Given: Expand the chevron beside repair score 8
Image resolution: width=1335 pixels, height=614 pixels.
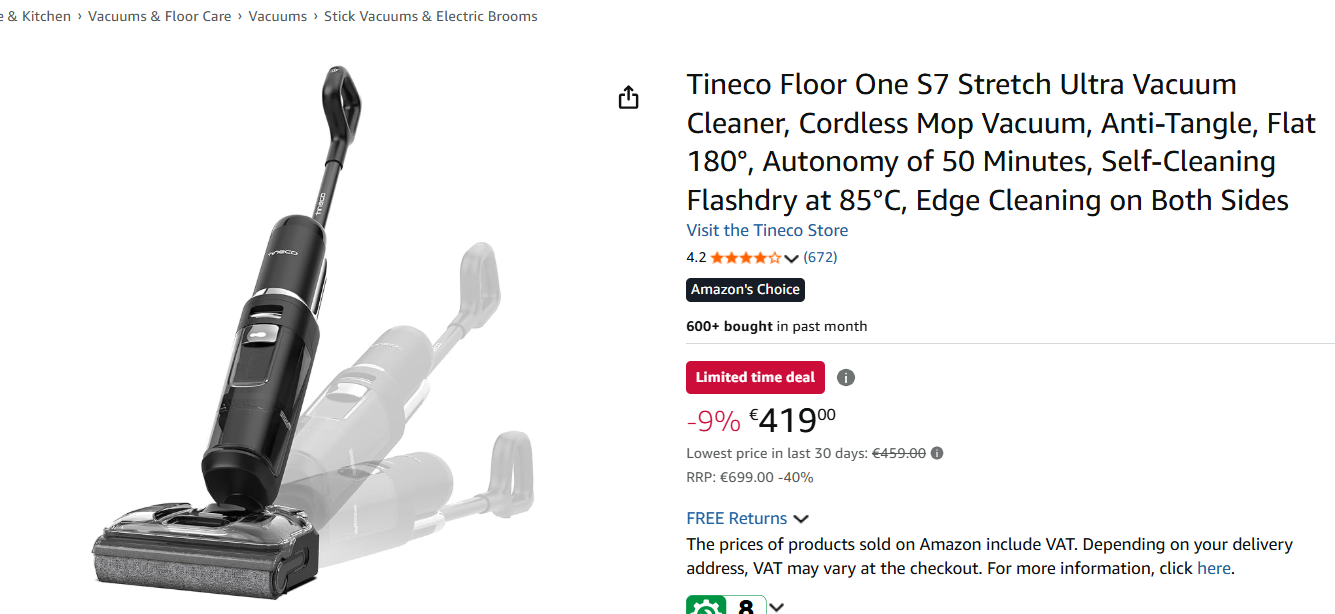Looking at the screenshot, I should pyautogui.click(x=777, y=607).
